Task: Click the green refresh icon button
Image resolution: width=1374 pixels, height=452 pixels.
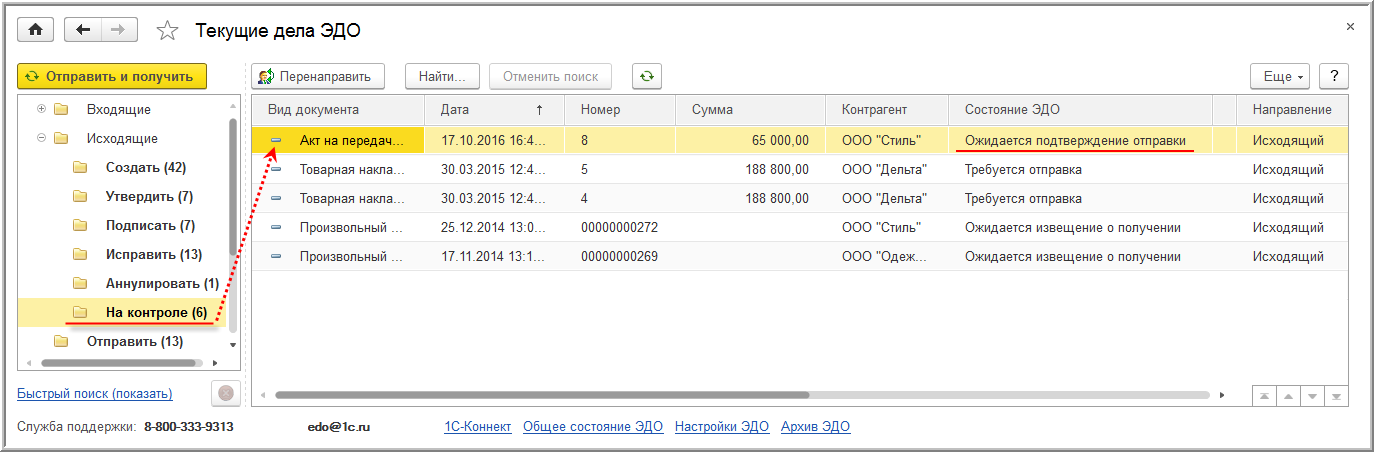Action: (647, 76)
